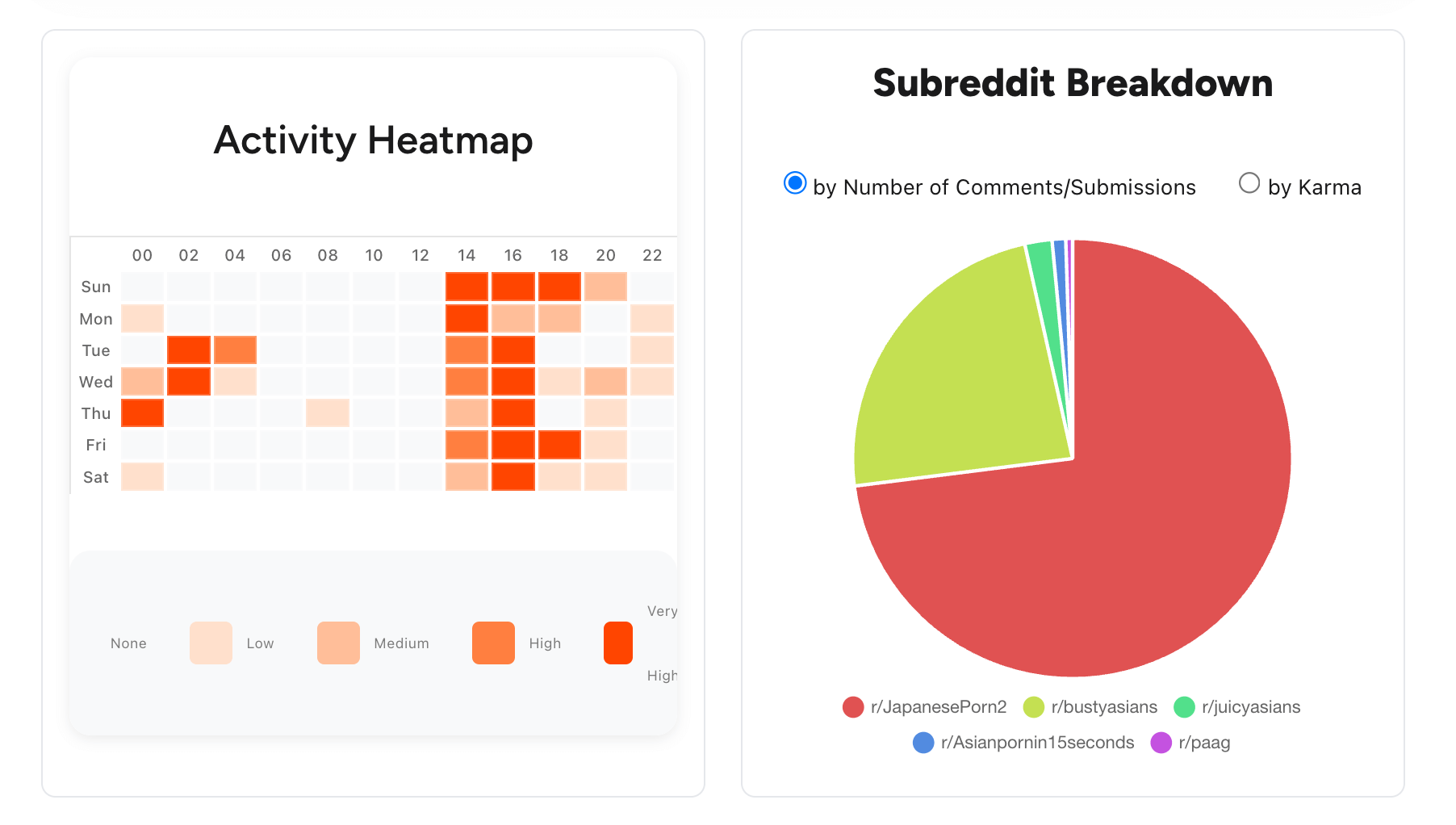
Task: Toggle the 'Very High' legend swatch
Action: click(x=617, y=643)
